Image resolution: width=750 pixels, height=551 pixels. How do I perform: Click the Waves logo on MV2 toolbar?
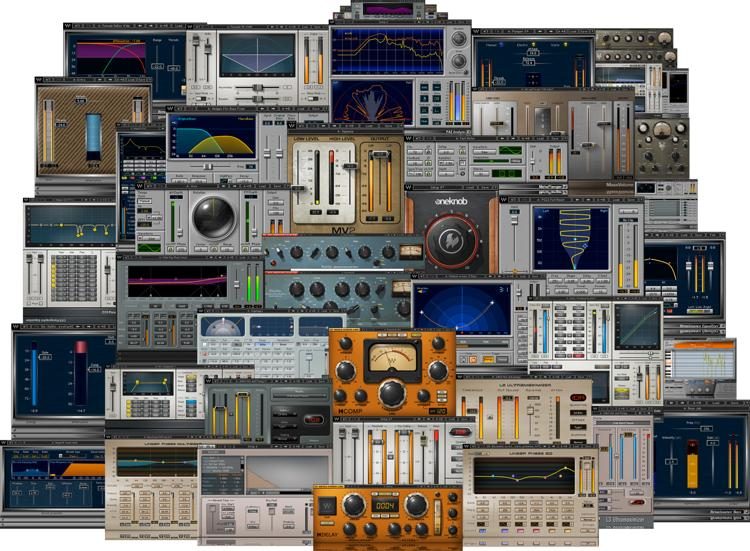pos(290,126)
